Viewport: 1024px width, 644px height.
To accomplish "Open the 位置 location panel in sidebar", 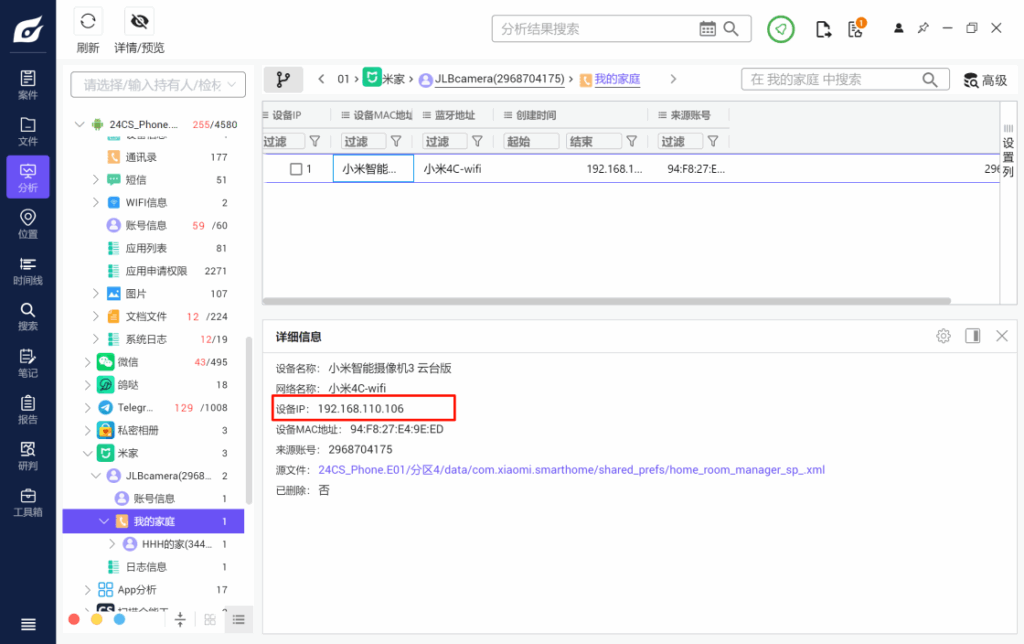I will pos(27,224).
